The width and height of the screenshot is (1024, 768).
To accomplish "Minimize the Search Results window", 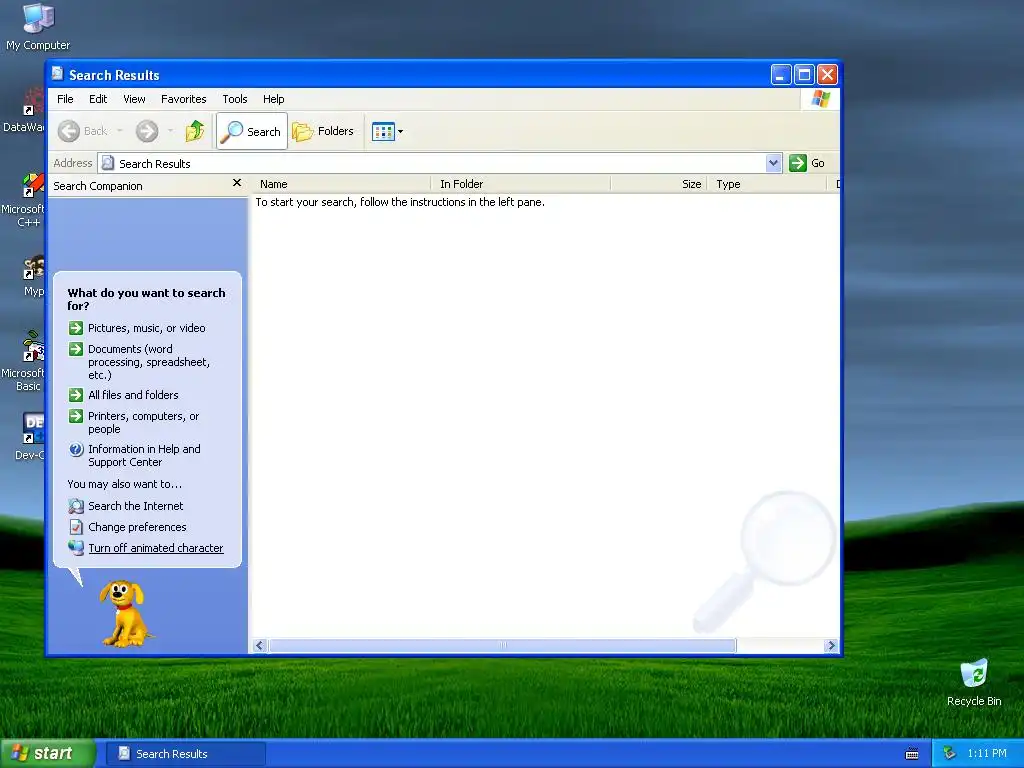I will [780, 74].
